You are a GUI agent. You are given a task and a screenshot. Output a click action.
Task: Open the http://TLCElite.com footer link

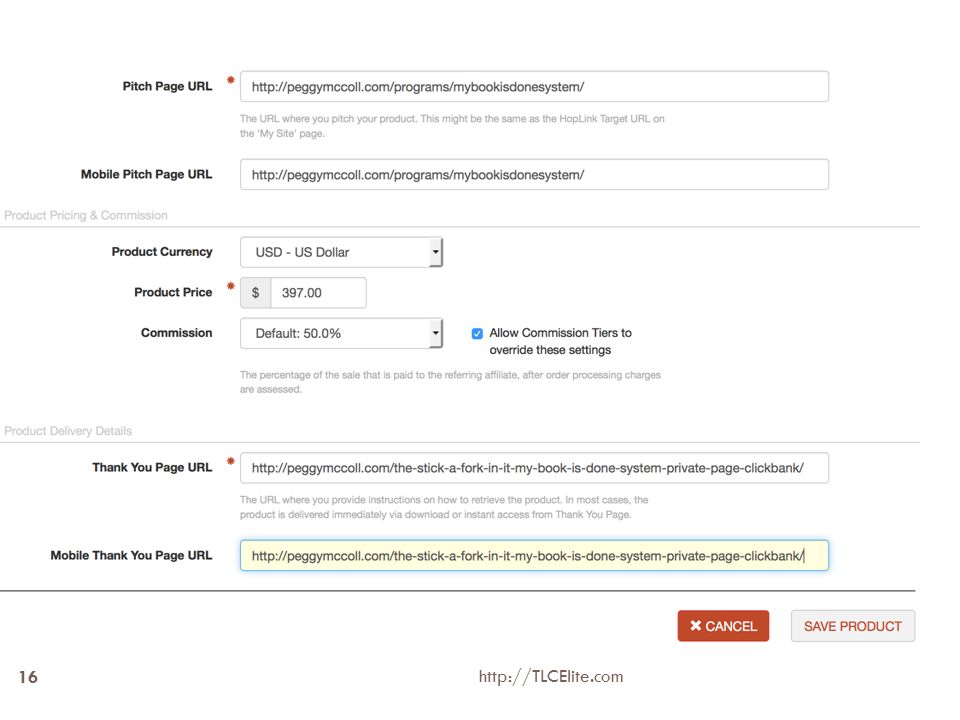point(551,676)
